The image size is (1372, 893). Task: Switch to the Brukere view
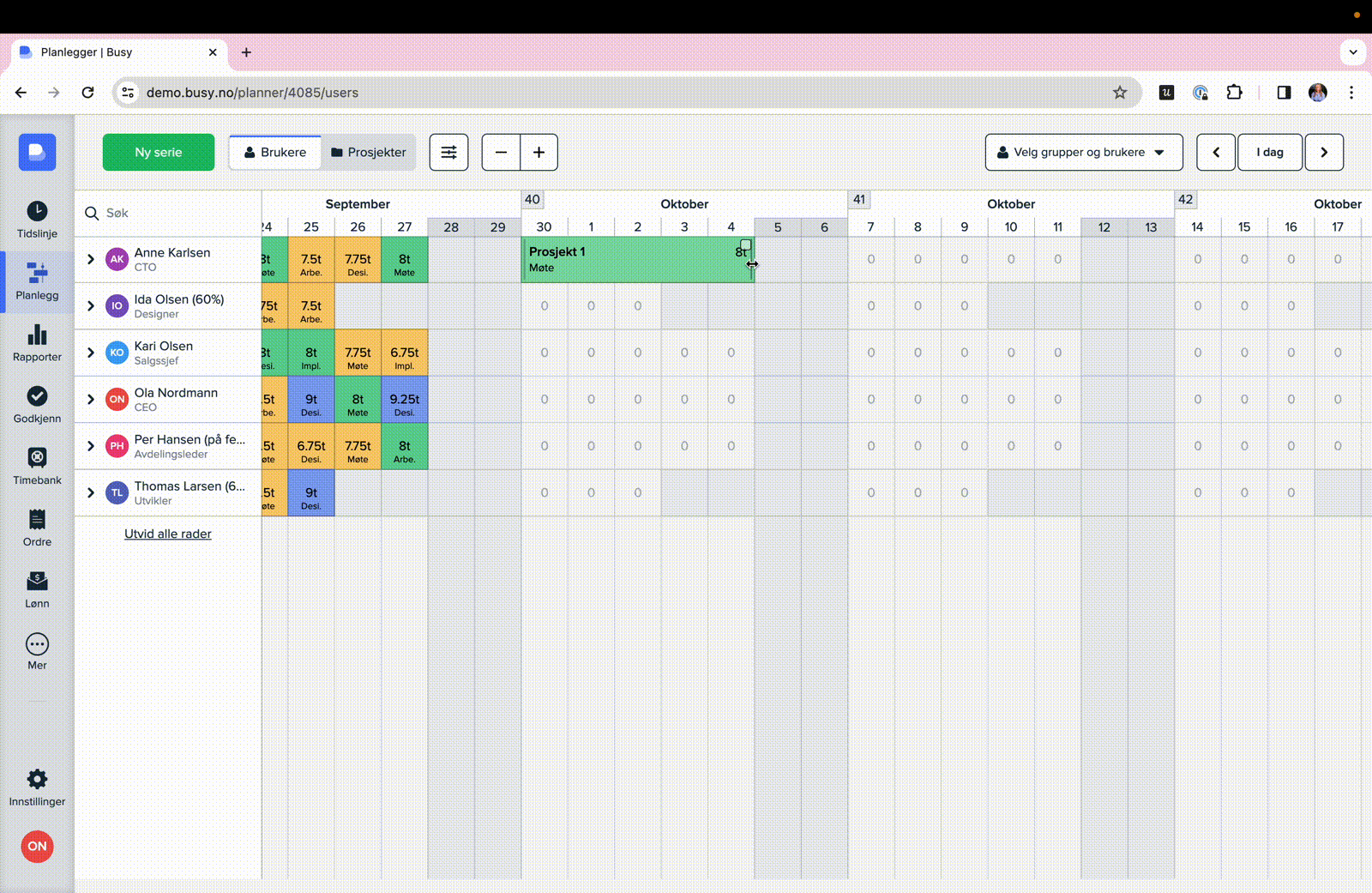[x=275, y=153]
